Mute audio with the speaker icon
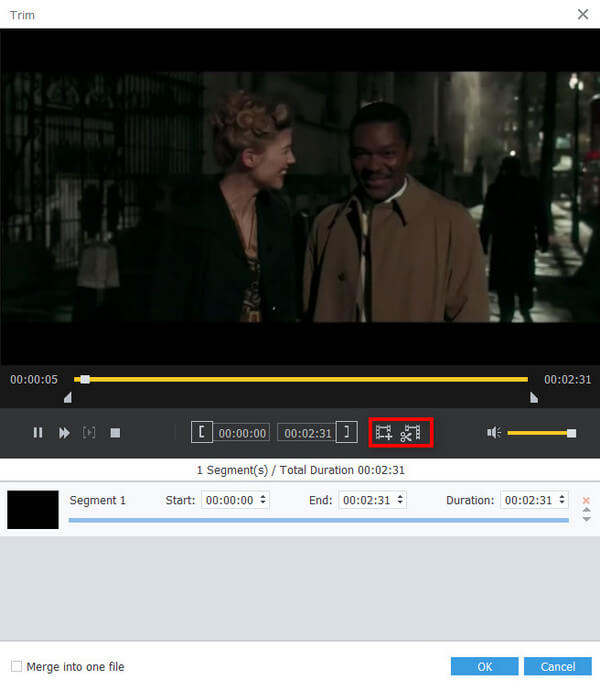The height and width of the screenshot is (691, 600). [493, 433]
